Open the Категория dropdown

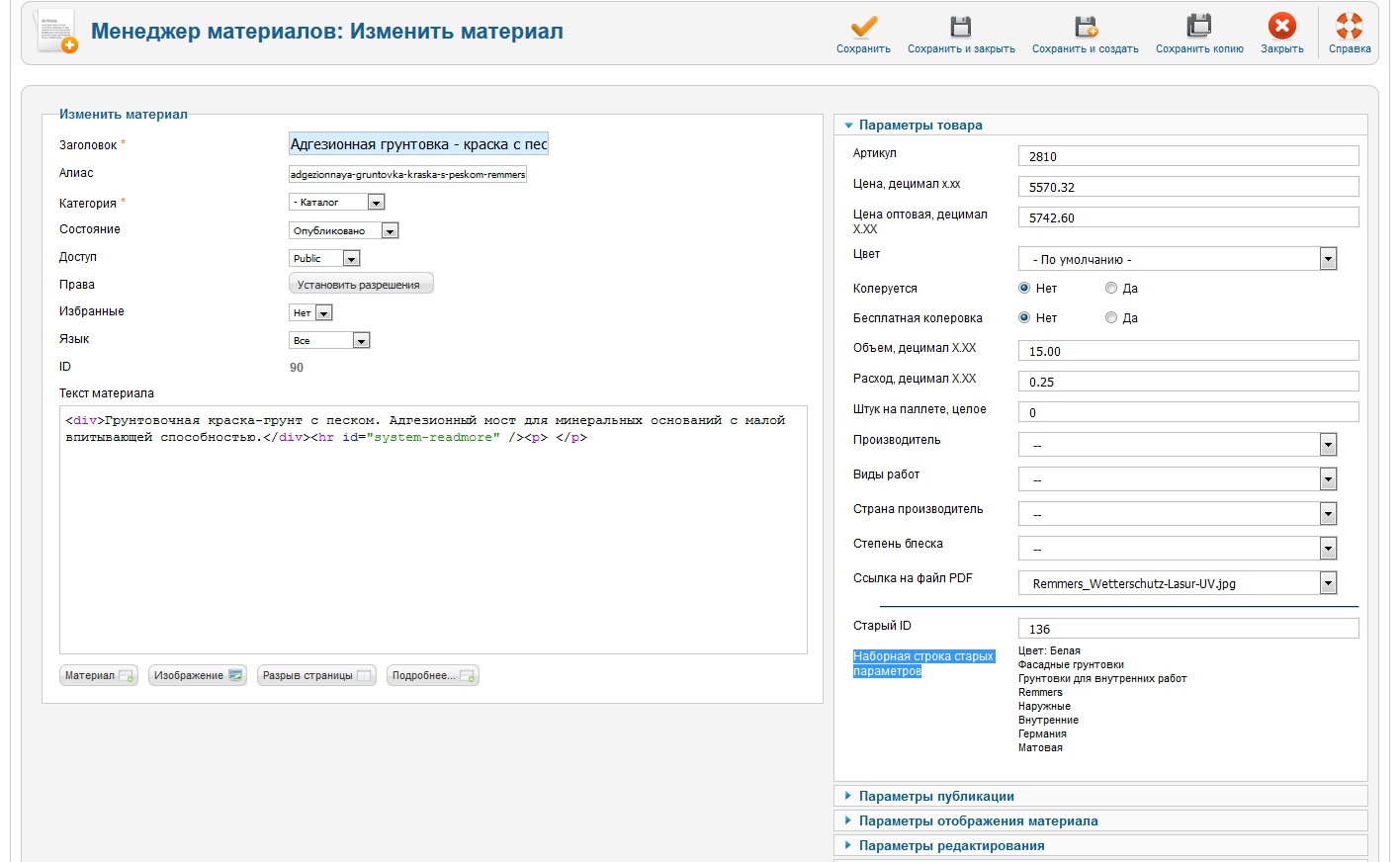(x=336, y=203)
